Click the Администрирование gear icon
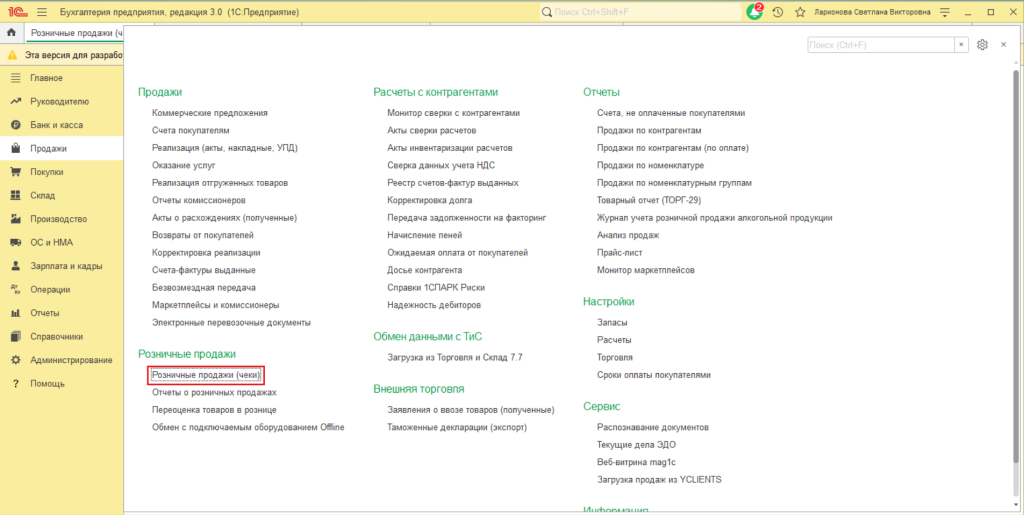Image resolution: width=1024 pixels, height=515 pixels. [16, 360]
